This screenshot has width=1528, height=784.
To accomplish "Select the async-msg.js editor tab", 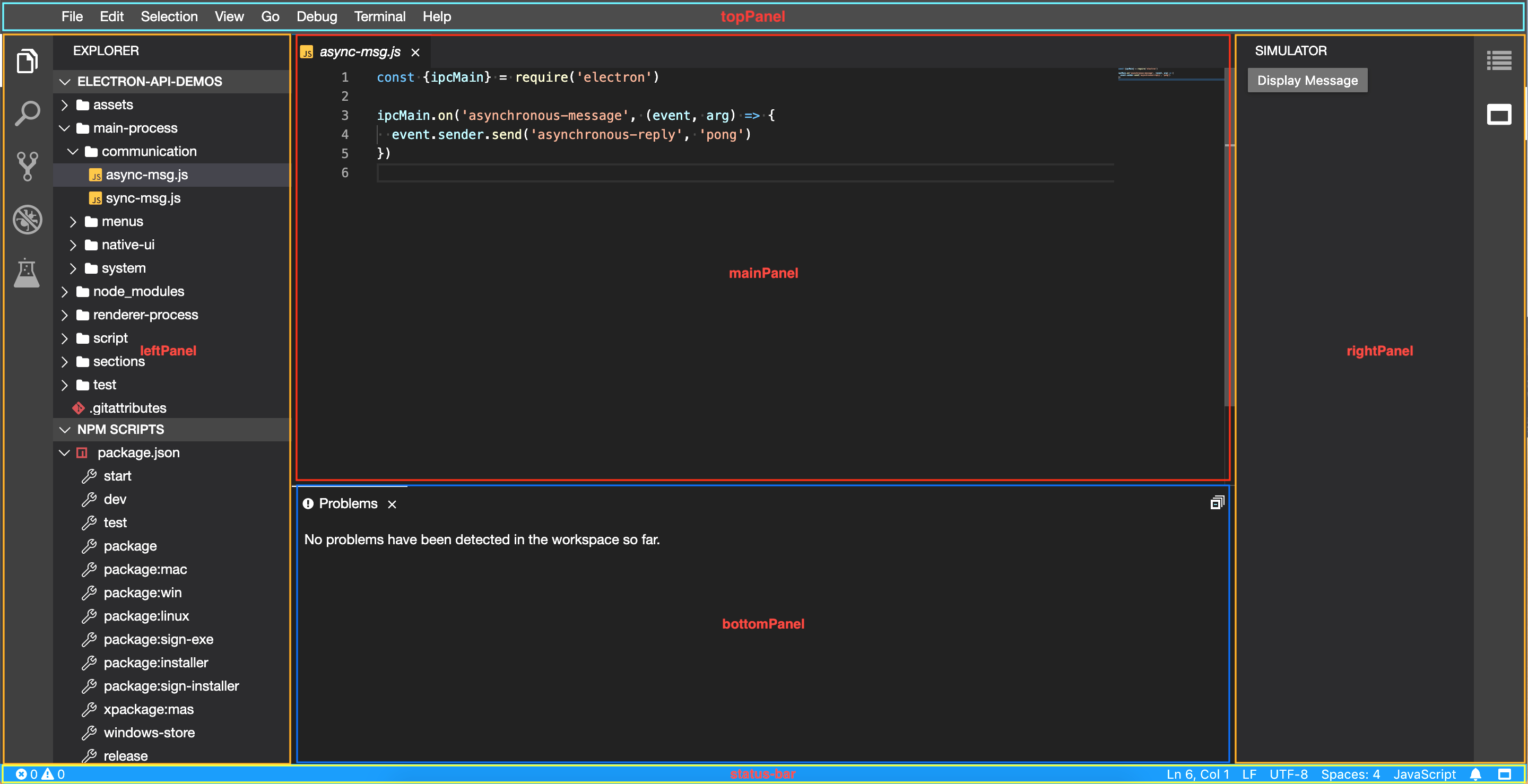I will pos(360,52).
